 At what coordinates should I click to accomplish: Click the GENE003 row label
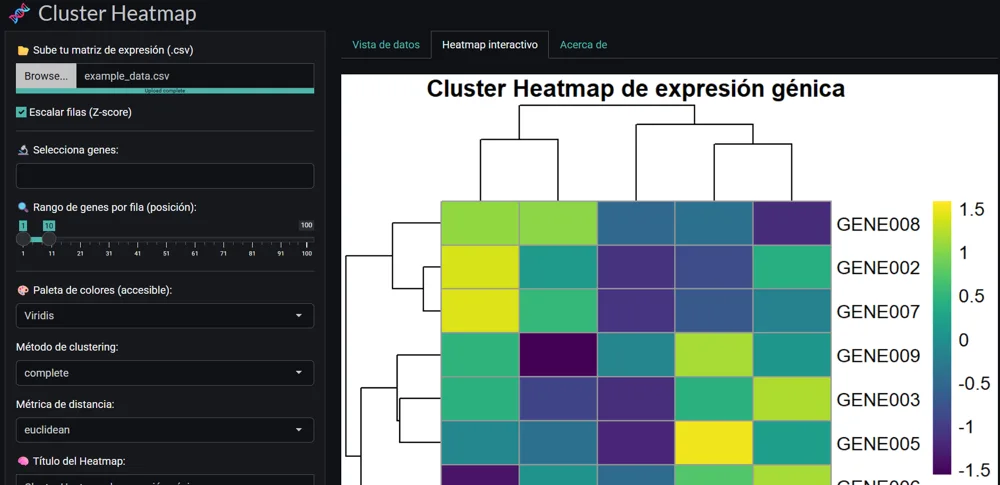click(x=878, y=399)
